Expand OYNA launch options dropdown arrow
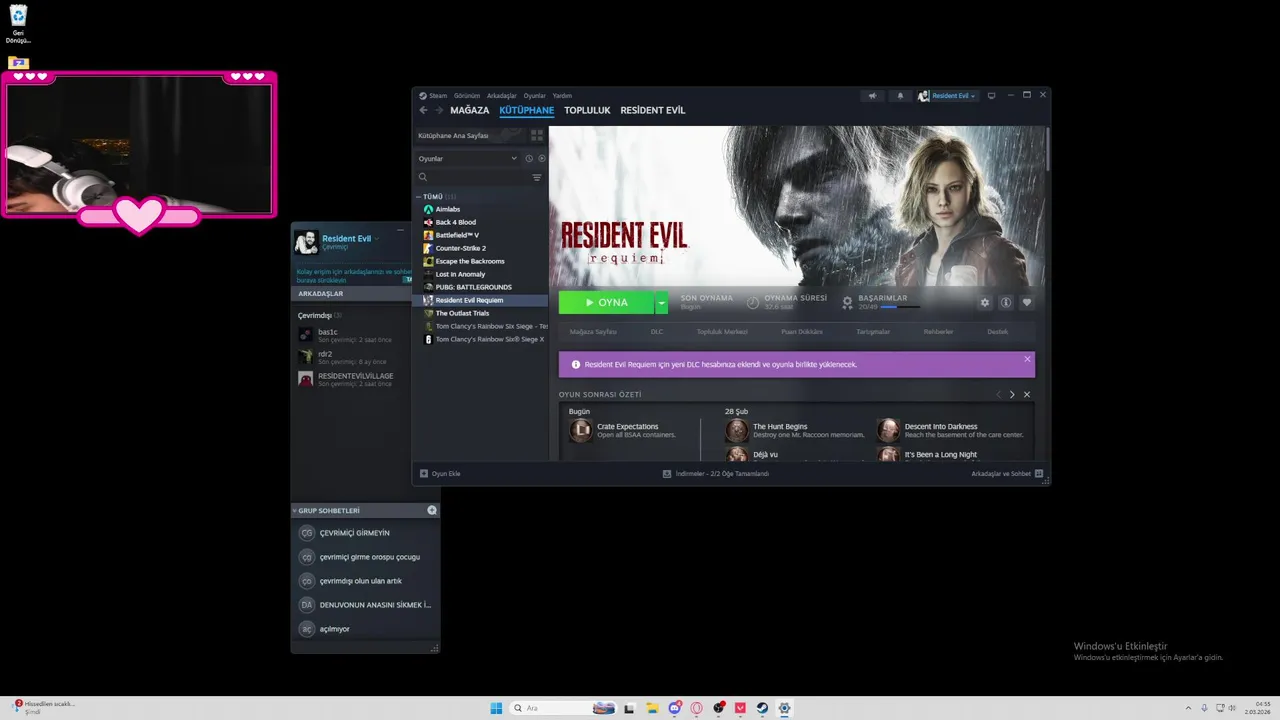Screen dimensions: 1280x720 (661, 303)
